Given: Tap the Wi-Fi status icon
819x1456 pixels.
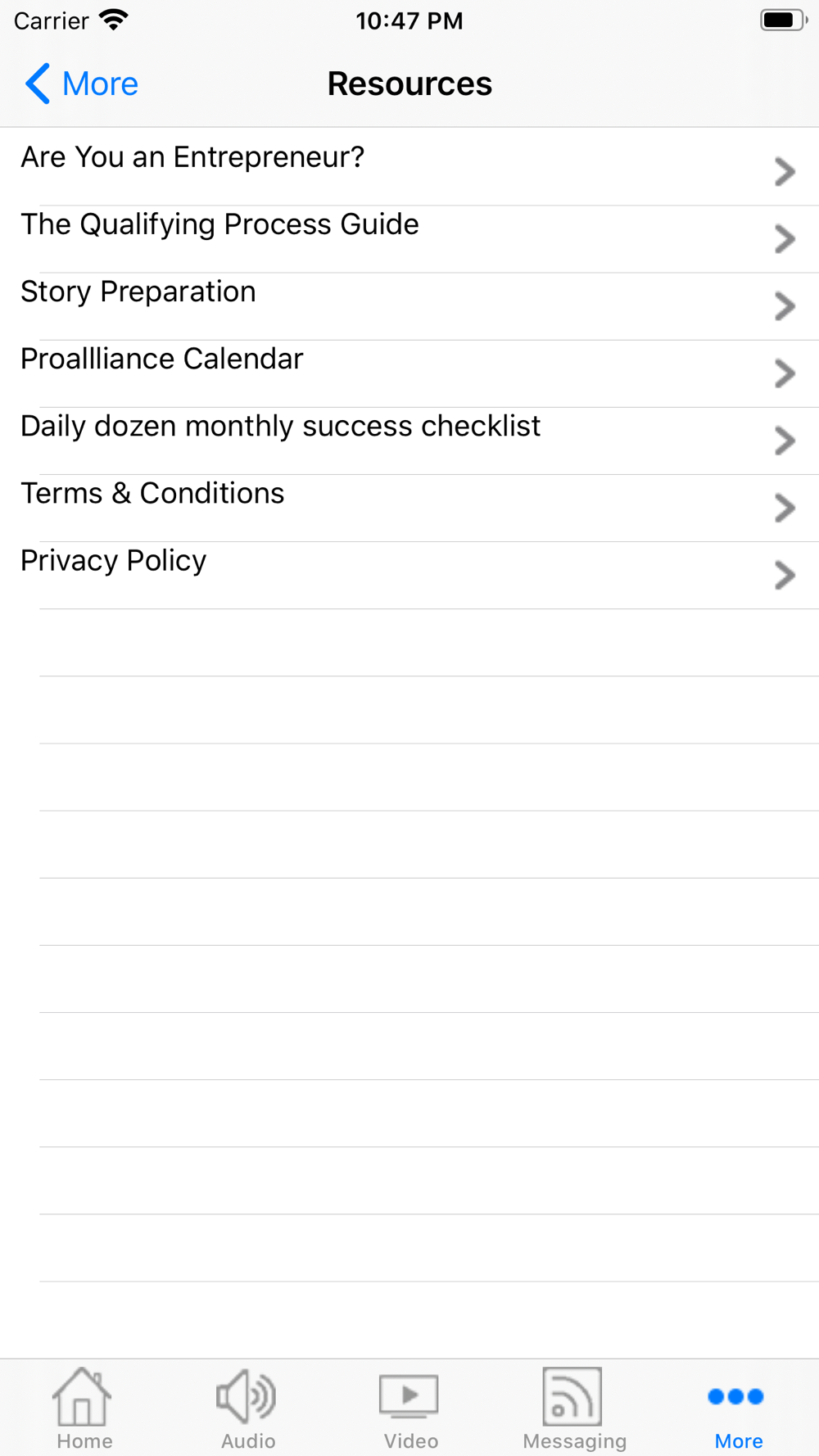Looking at the screenshot, I should click(114, 20).
